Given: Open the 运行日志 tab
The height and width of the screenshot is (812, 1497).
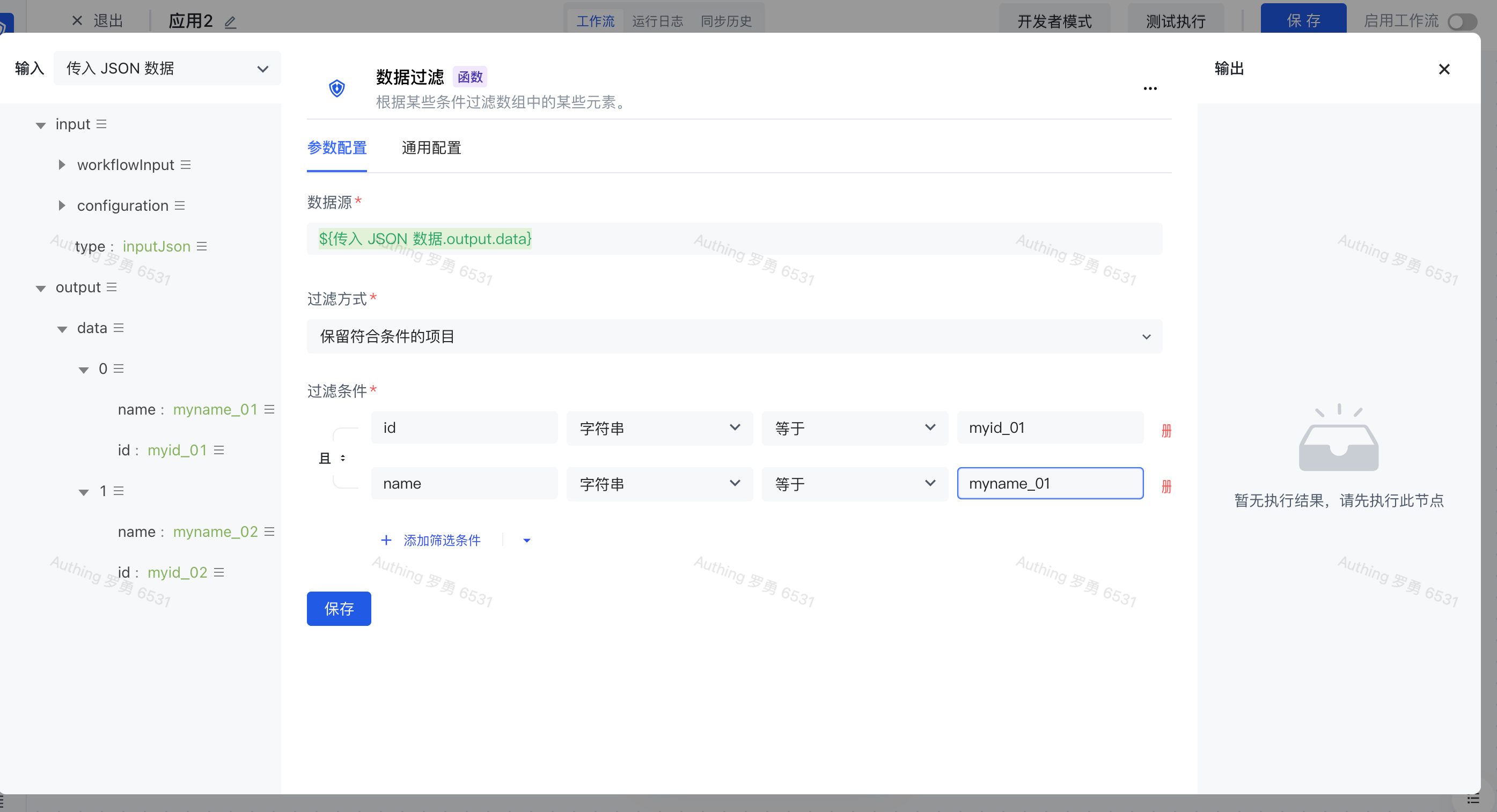Looking at the screenshot, I should [x=657, y=21].
